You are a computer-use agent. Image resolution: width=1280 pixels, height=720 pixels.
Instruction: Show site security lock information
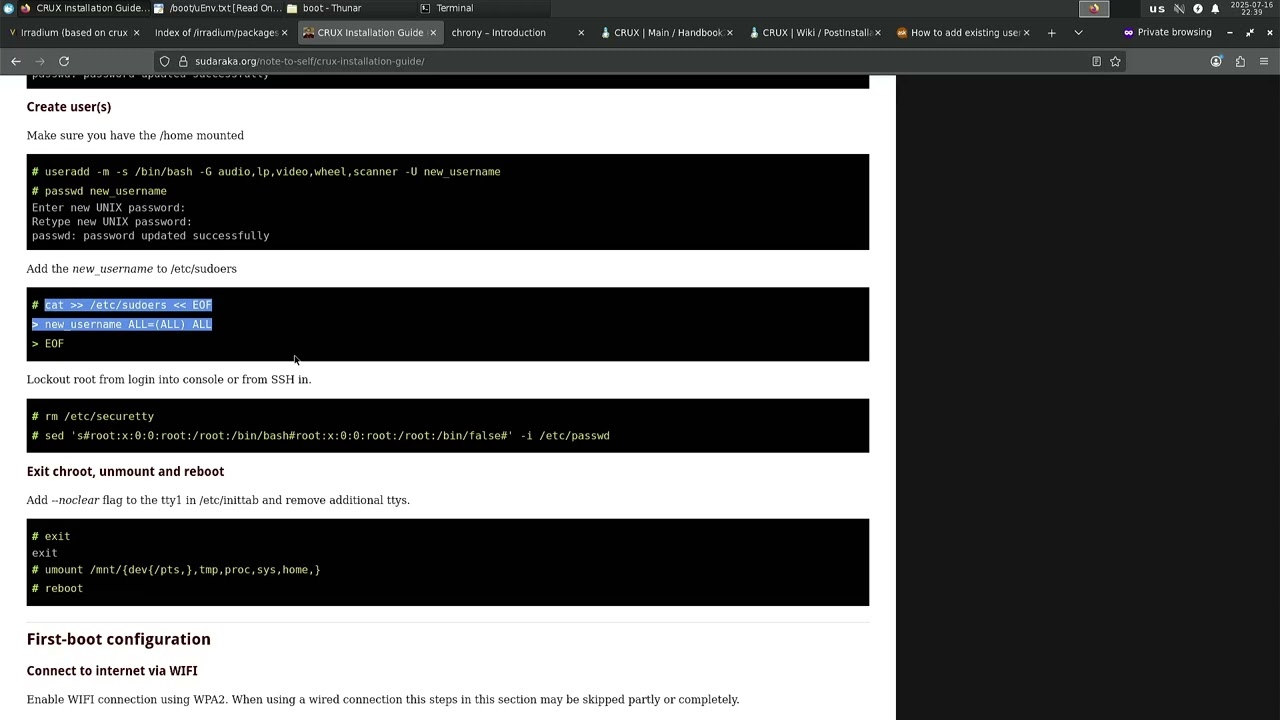[x=183, y=61]
